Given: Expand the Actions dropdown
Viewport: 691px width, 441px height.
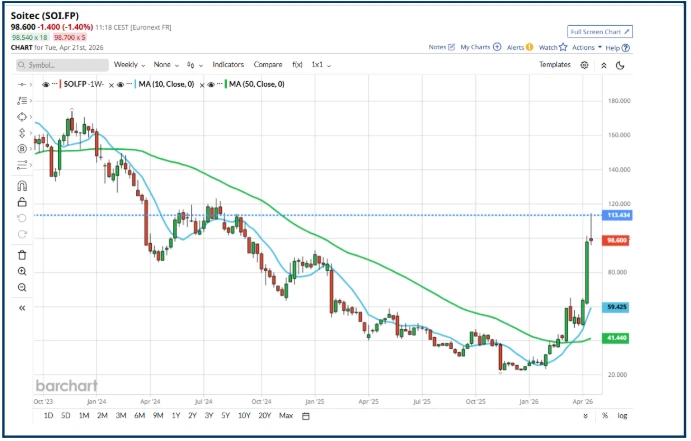Looking at the screenshot, I should pyautogui.click(x=587, y=47).
